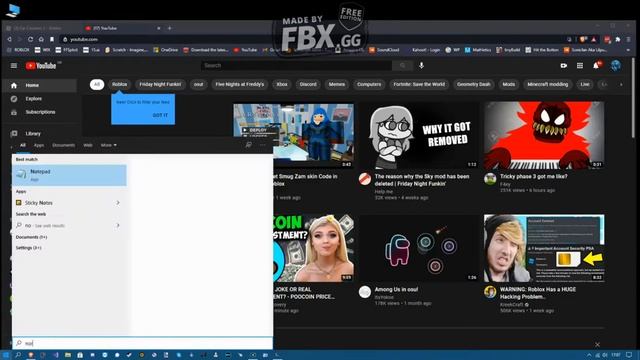
Task: Open YouTube notifications bell
Action: pyautogui.click(x=596, y=65)
